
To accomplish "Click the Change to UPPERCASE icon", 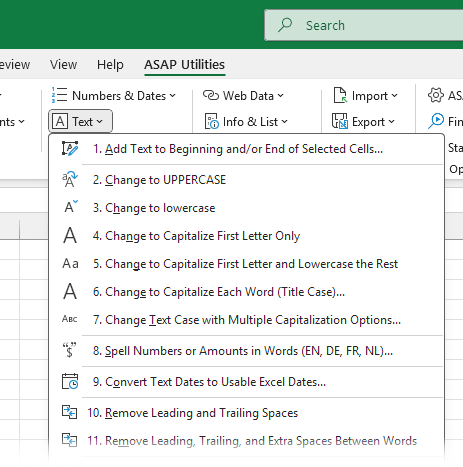I will [x=70, y=180].
